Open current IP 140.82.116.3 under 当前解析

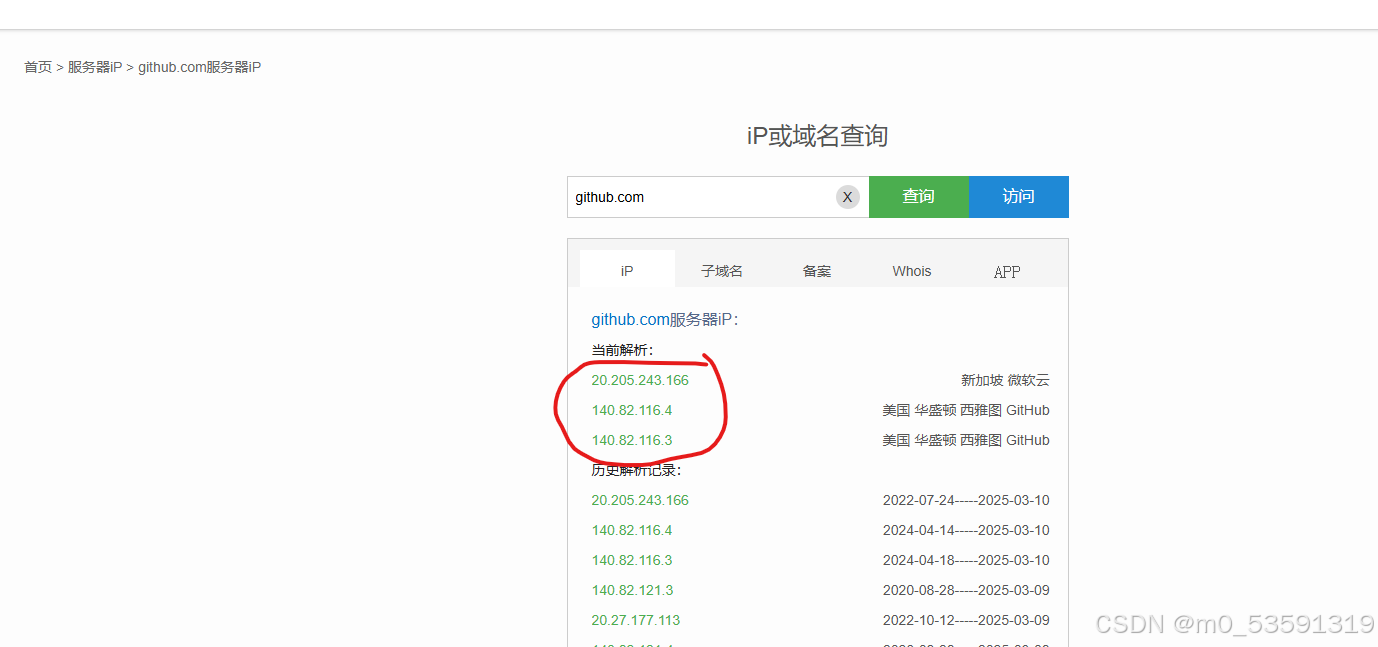tap(632, 440)
